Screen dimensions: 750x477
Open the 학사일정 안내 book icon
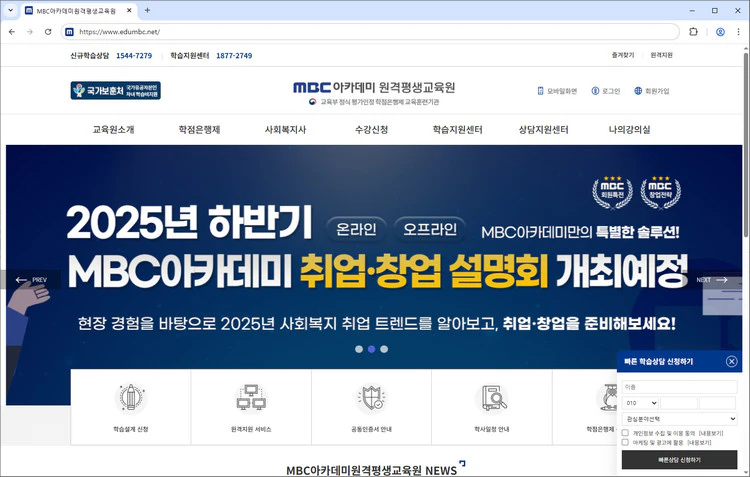[492, 398]
